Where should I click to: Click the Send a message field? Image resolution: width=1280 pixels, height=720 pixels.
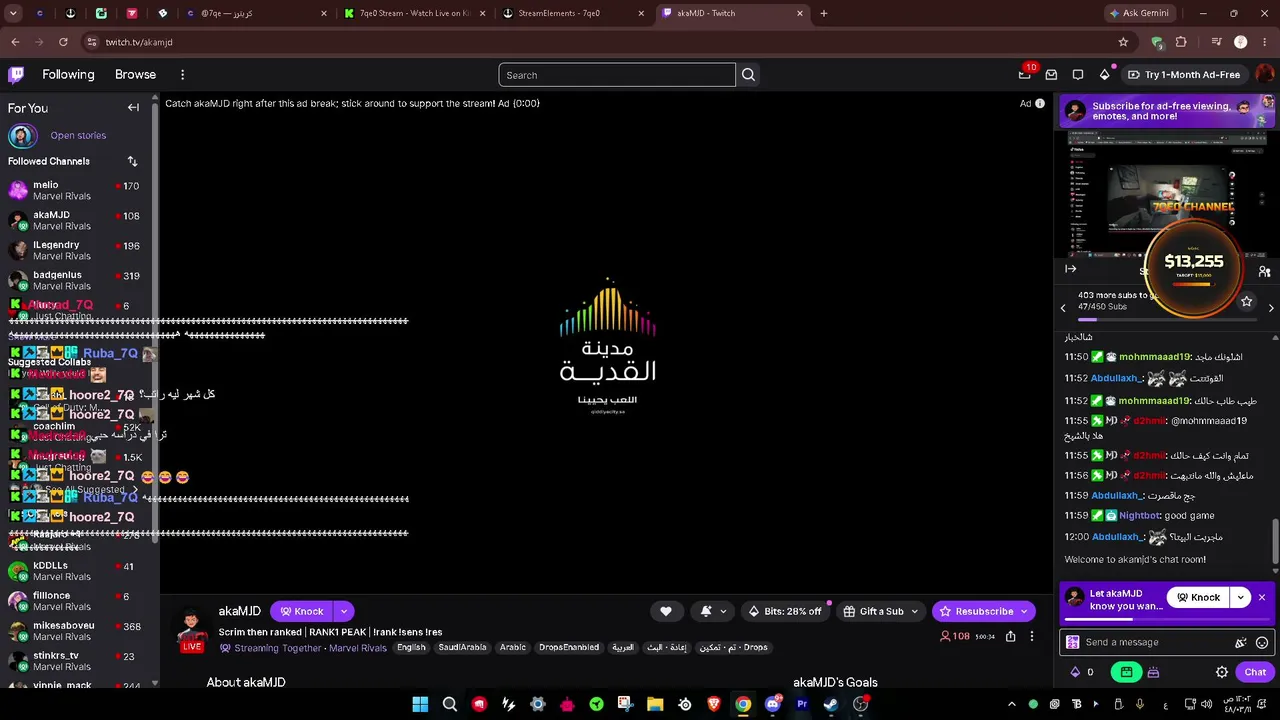(1168, 643)
